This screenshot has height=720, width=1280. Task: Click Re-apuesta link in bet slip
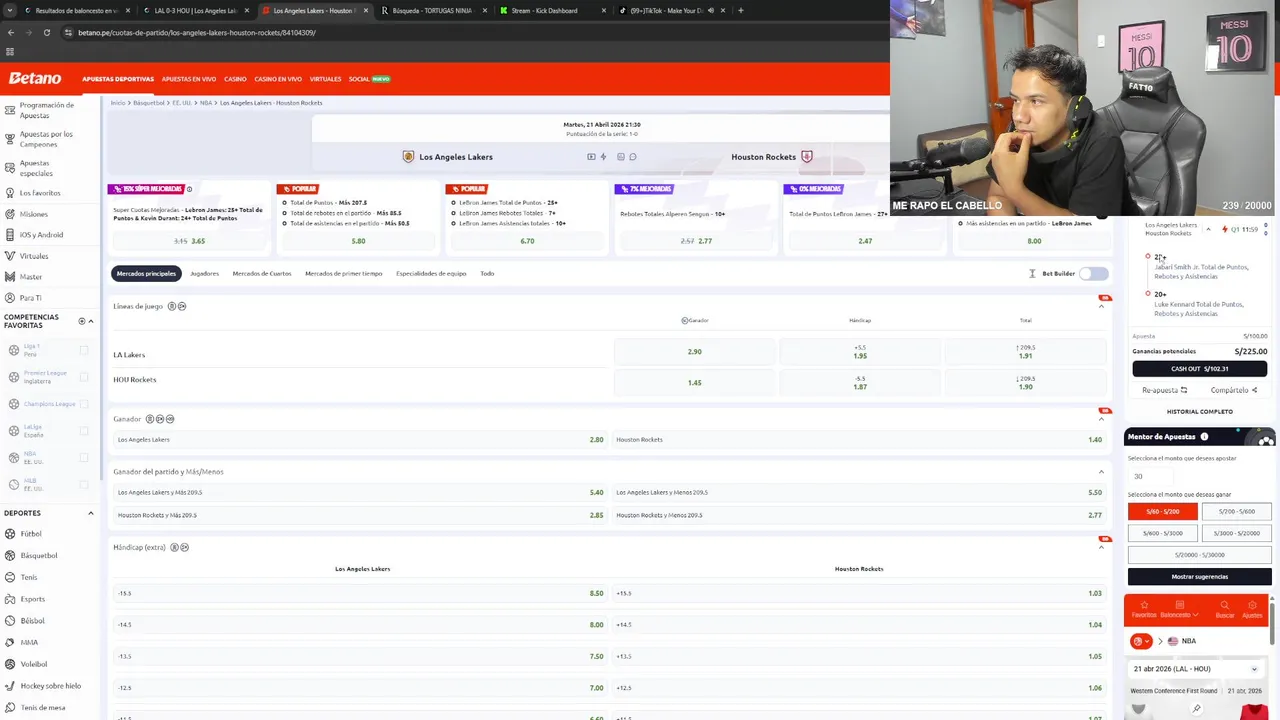1165,390
